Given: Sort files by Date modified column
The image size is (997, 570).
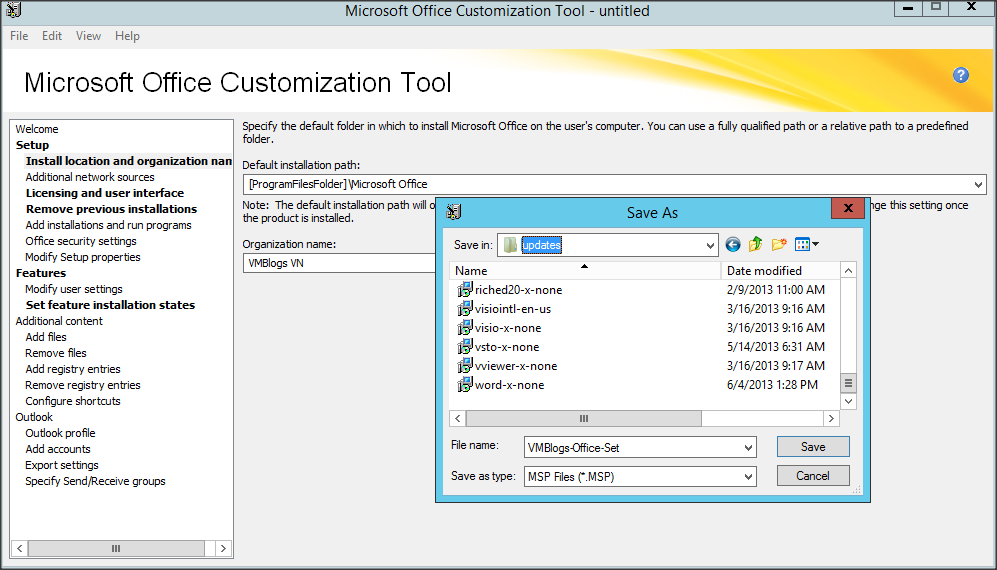Looking at the screenshot, I should tap(764, 271).
